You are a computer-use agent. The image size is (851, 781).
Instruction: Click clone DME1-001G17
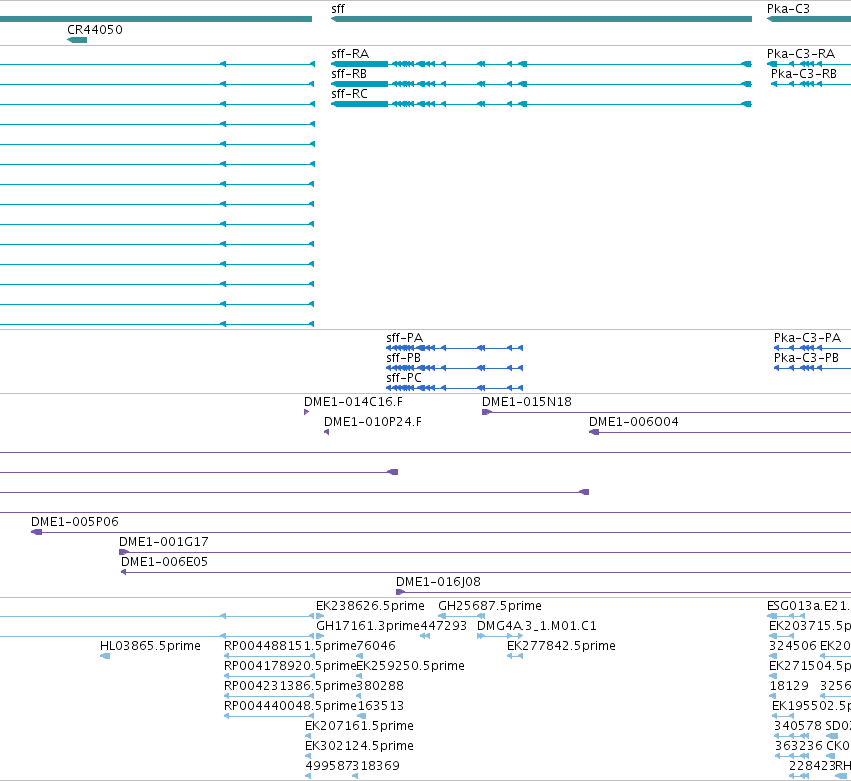485,552
